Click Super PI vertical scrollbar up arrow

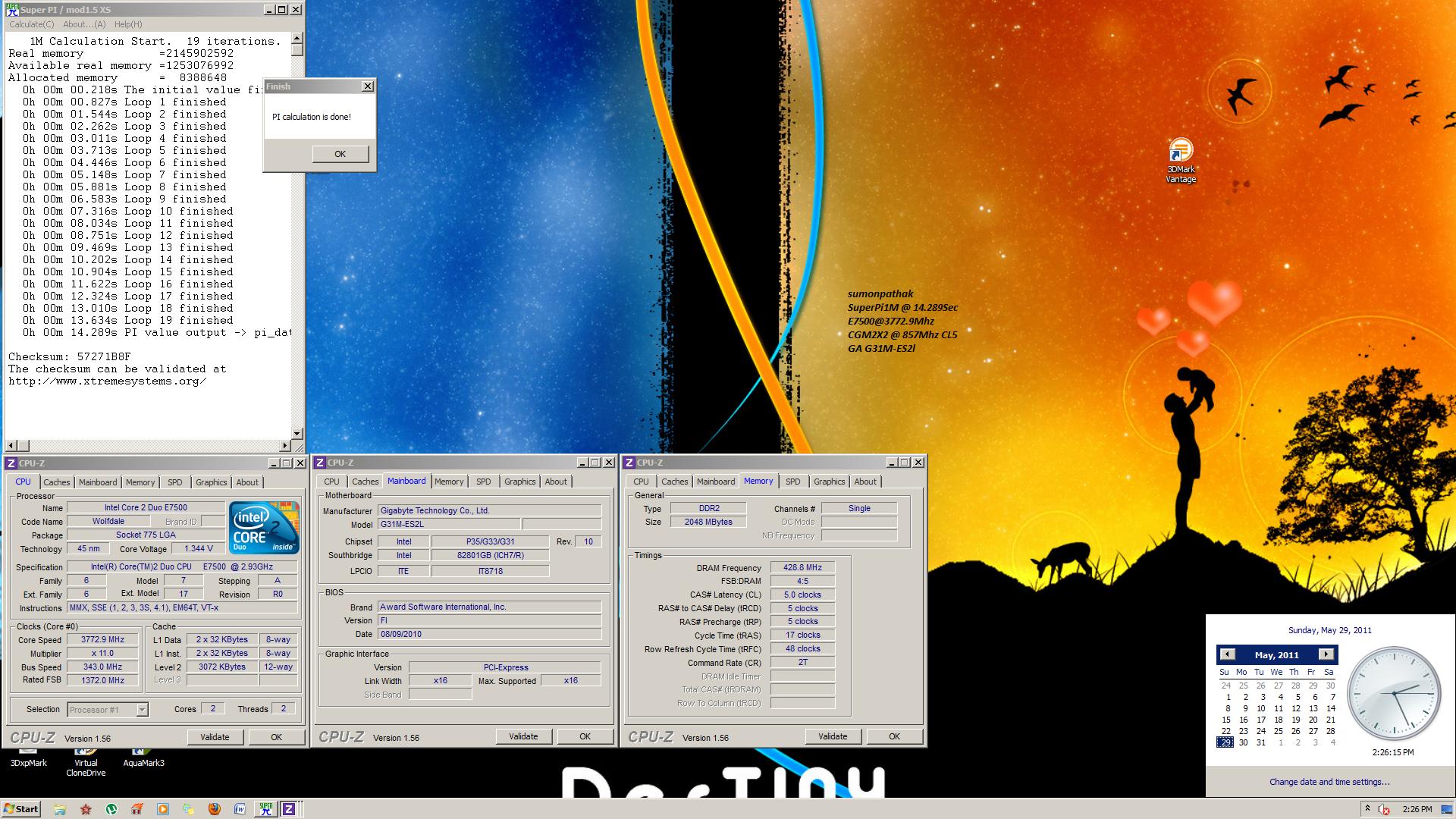click(x=297, y=38)
